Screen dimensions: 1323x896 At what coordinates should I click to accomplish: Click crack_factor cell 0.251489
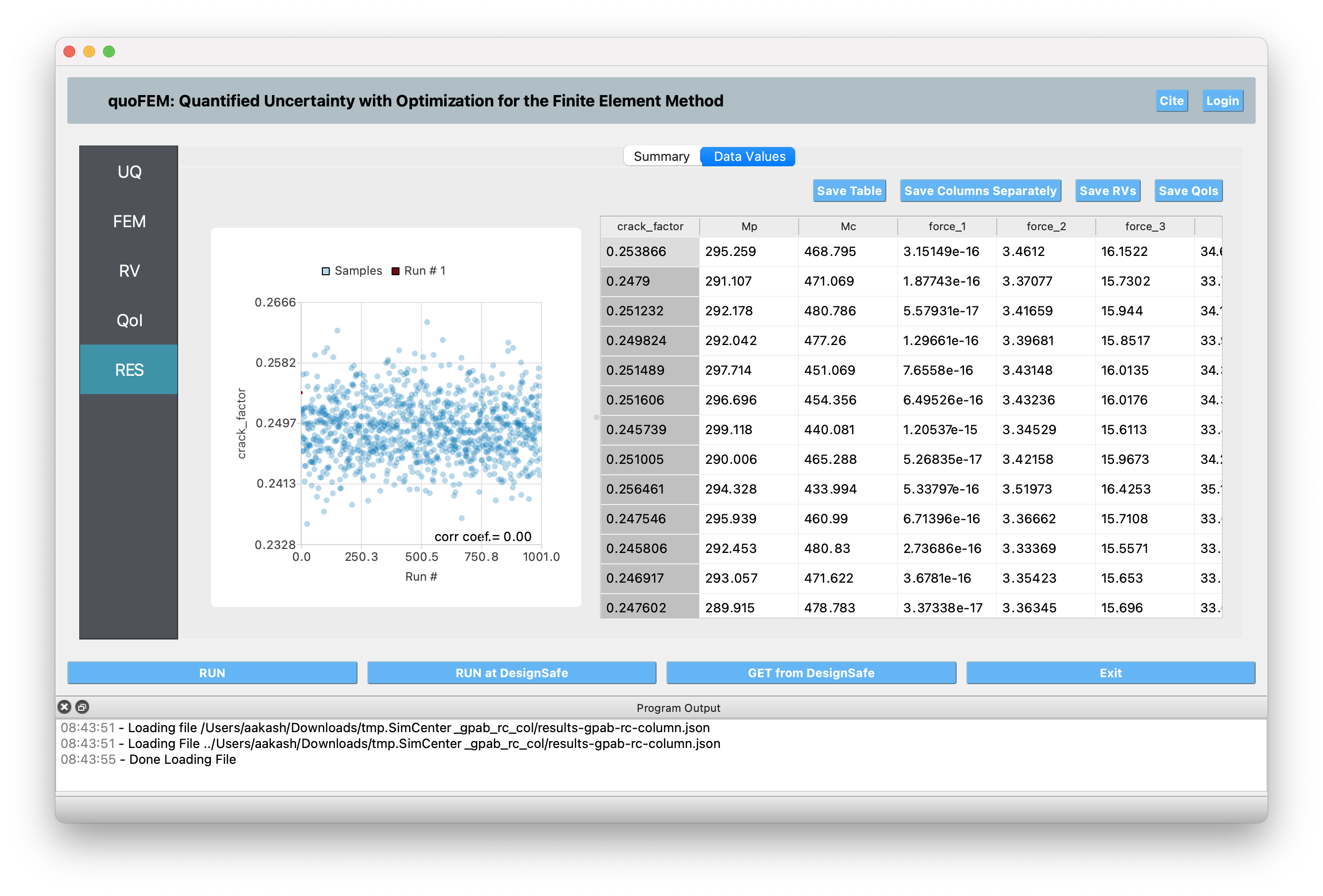coord(650,371)
